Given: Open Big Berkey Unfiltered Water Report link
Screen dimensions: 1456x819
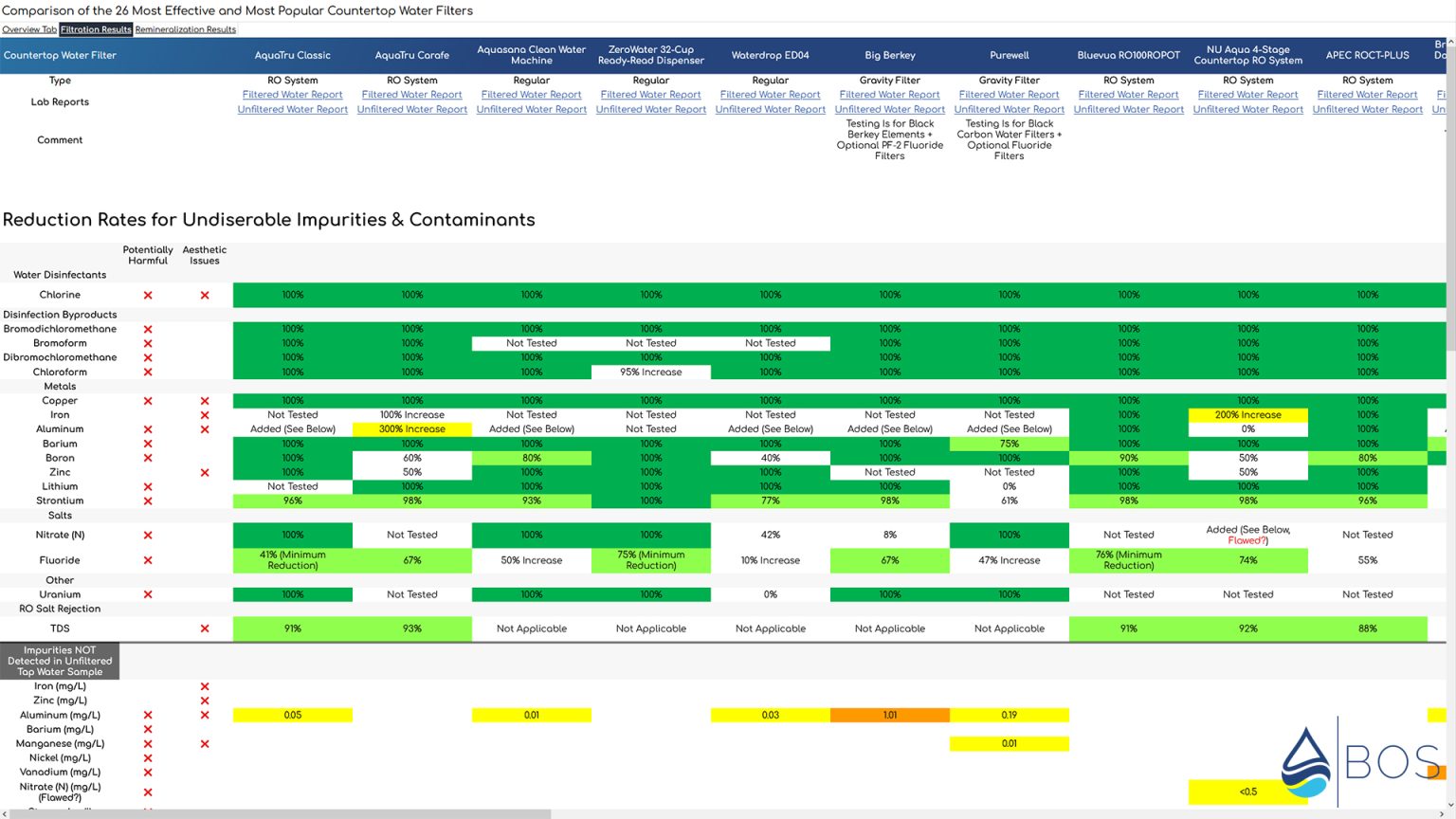Looking at the screenshot, I should 890,109.
